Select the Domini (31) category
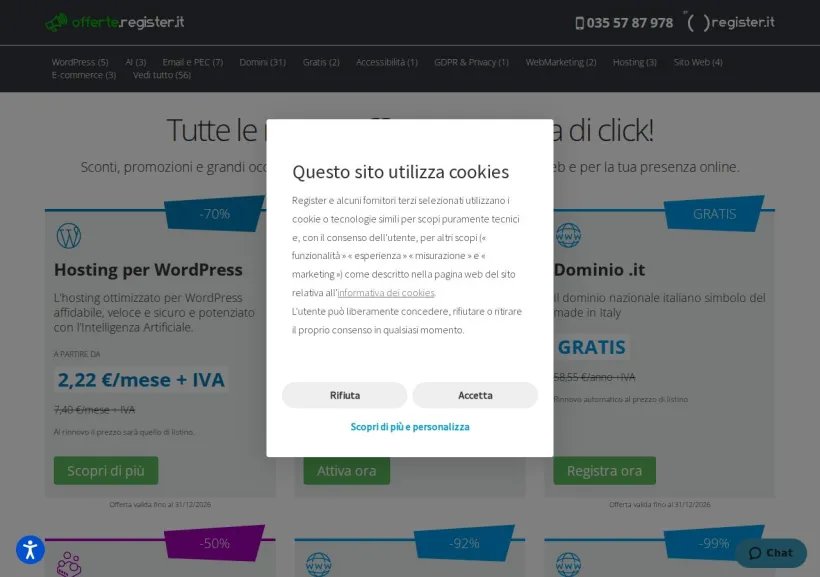Image resolution: width=820 pixels, height=577 pixels. click(x=263, y=62)
